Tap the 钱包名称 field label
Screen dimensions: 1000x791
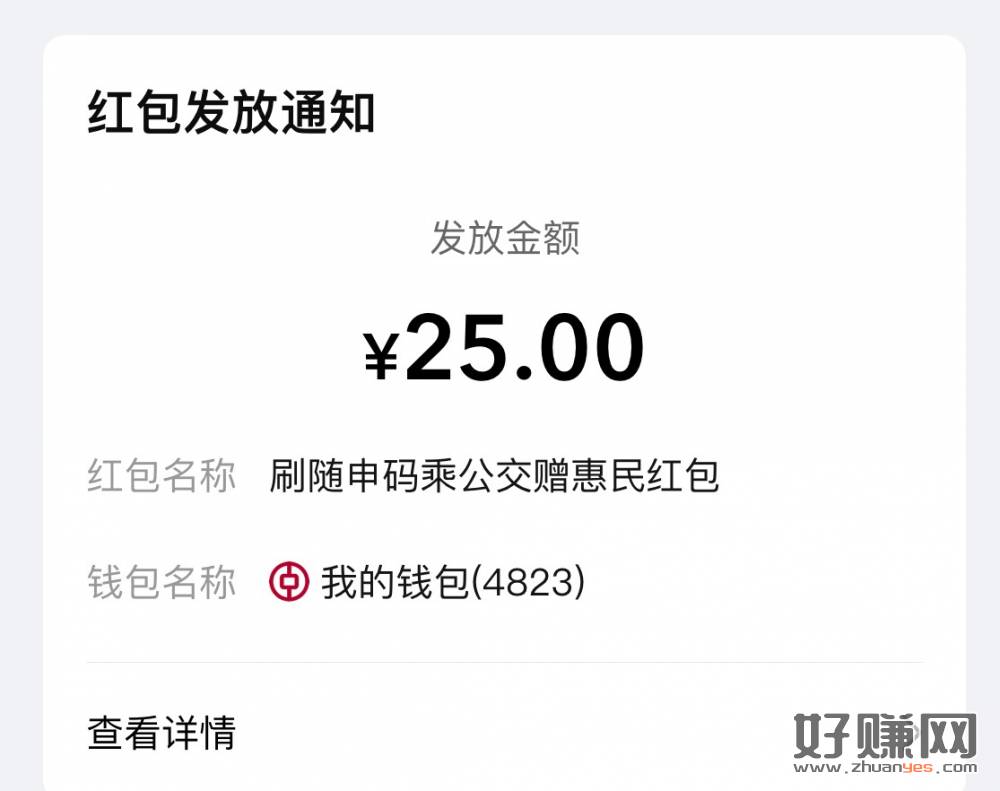162,582
